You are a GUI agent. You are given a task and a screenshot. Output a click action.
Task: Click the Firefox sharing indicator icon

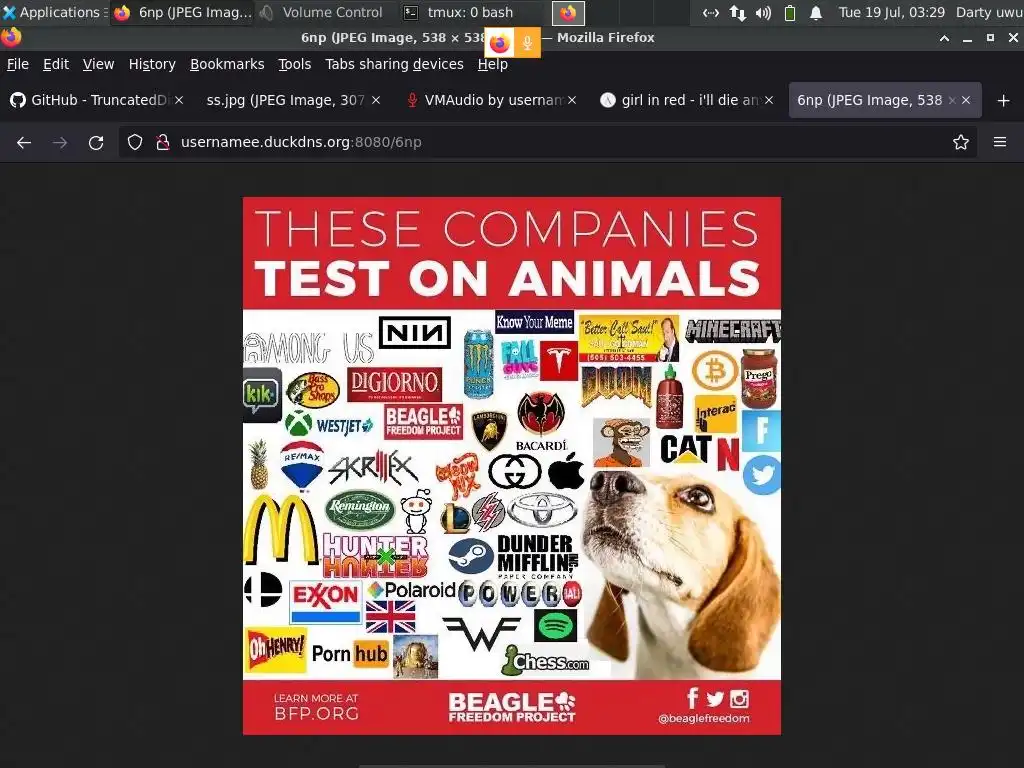(x=500, y=43)
